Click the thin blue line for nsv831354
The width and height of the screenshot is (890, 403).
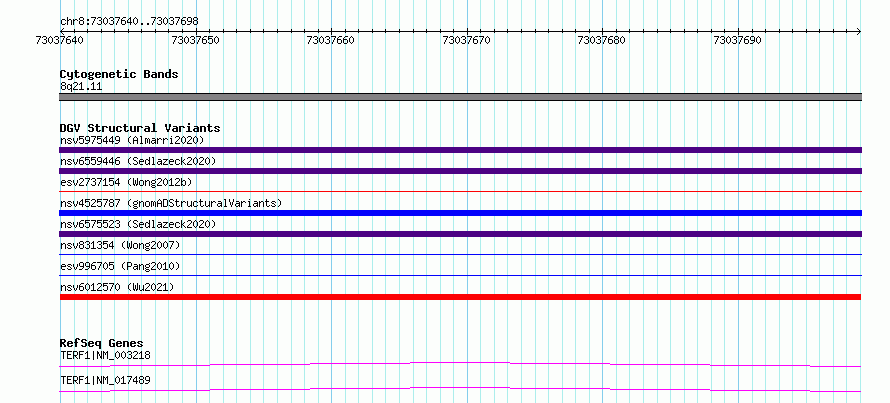pos(460,255)
